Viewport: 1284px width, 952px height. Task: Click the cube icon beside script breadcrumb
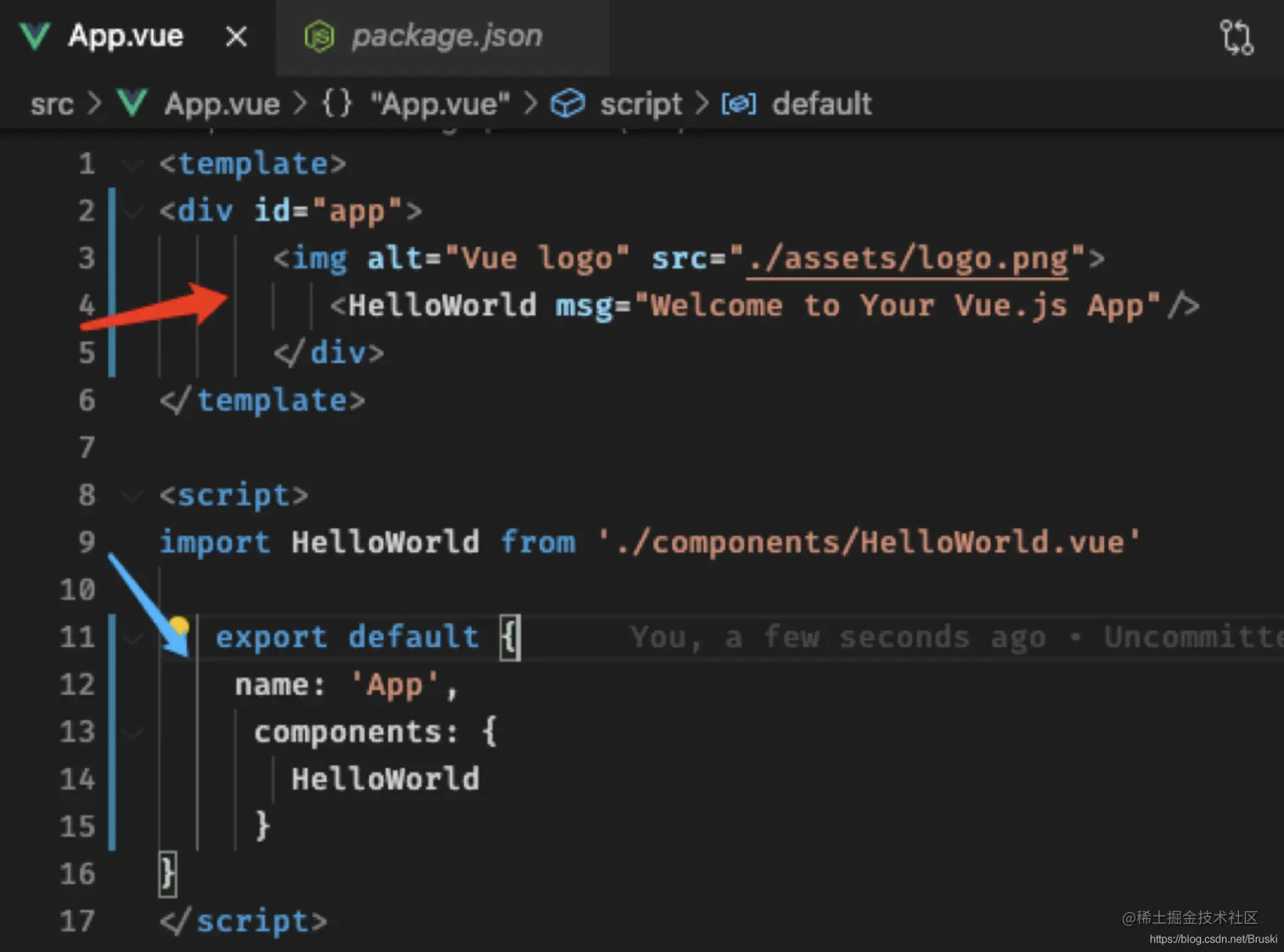(x=568, y=104)
